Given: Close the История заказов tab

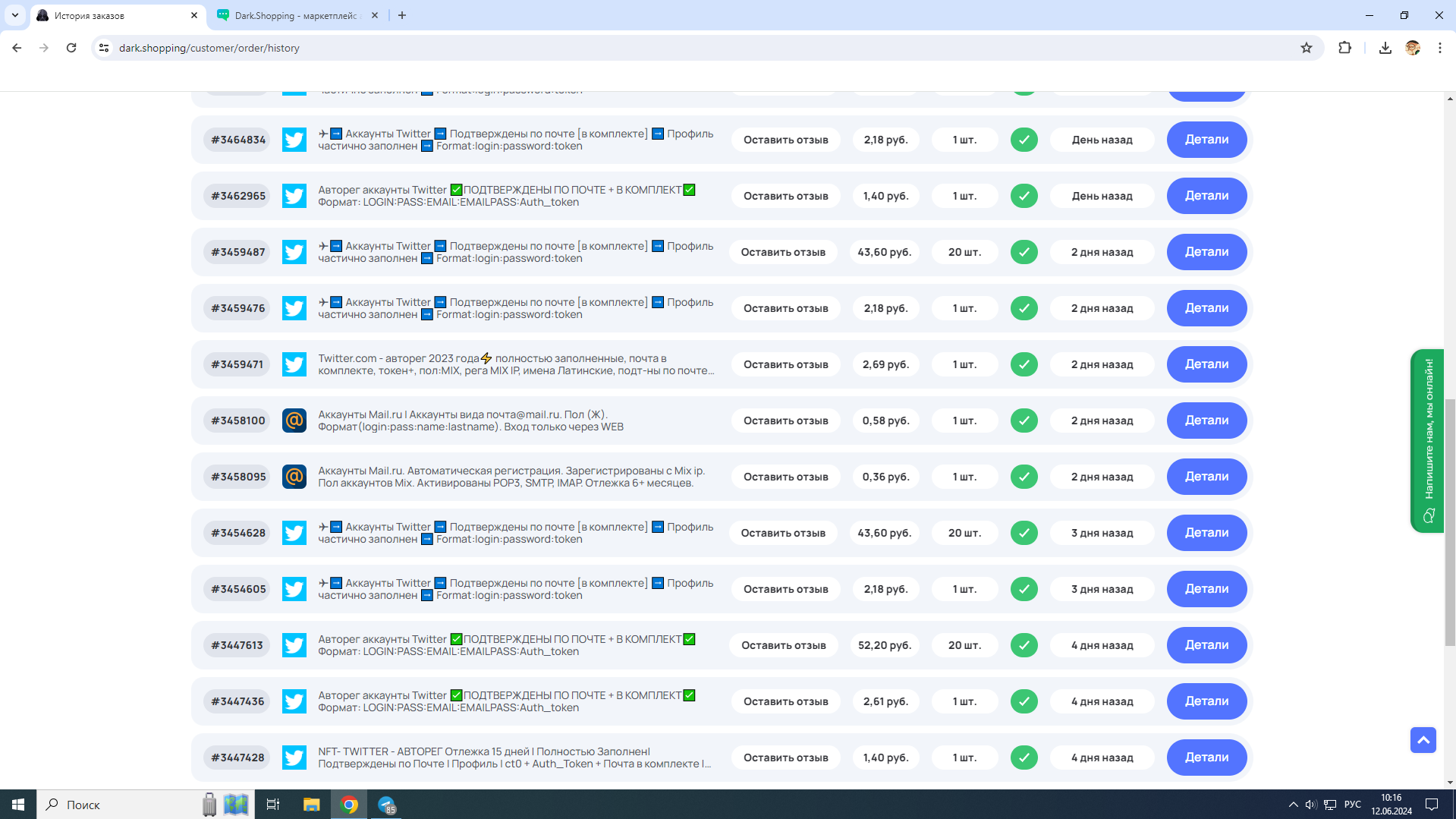Looking at the screenshot, I should point(194,15).
